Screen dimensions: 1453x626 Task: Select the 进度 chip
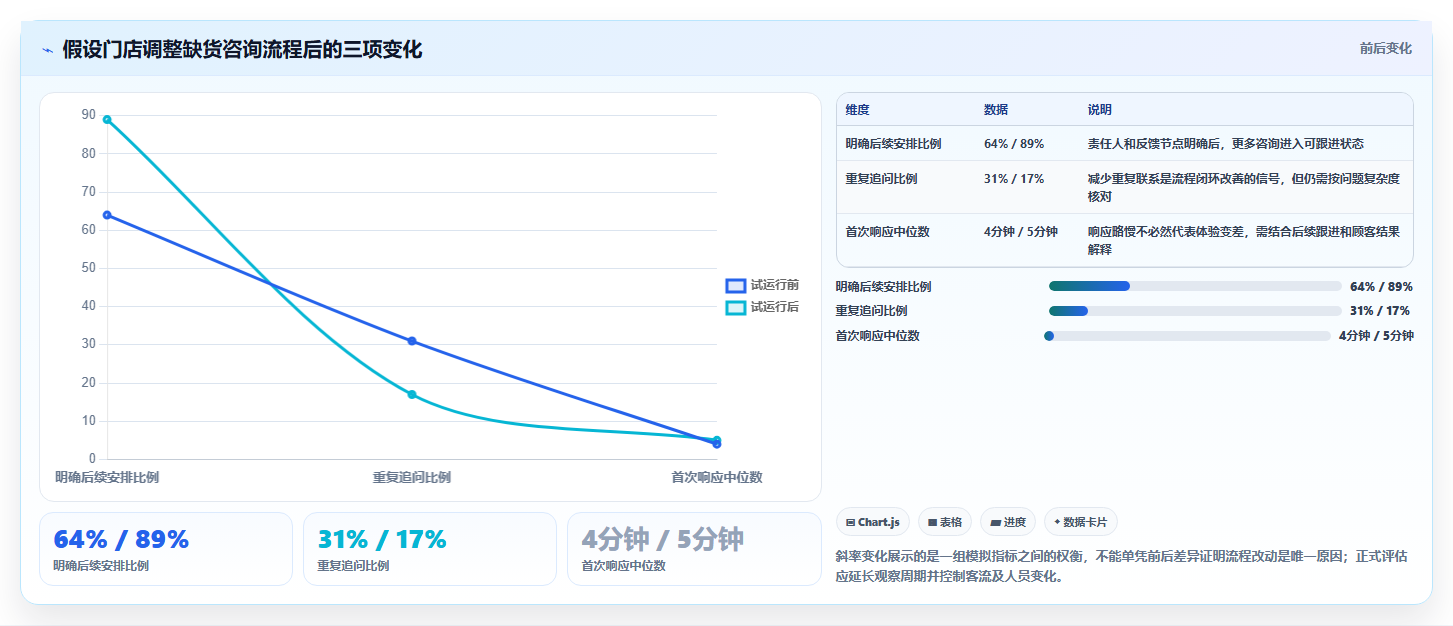pos(1008,522)
